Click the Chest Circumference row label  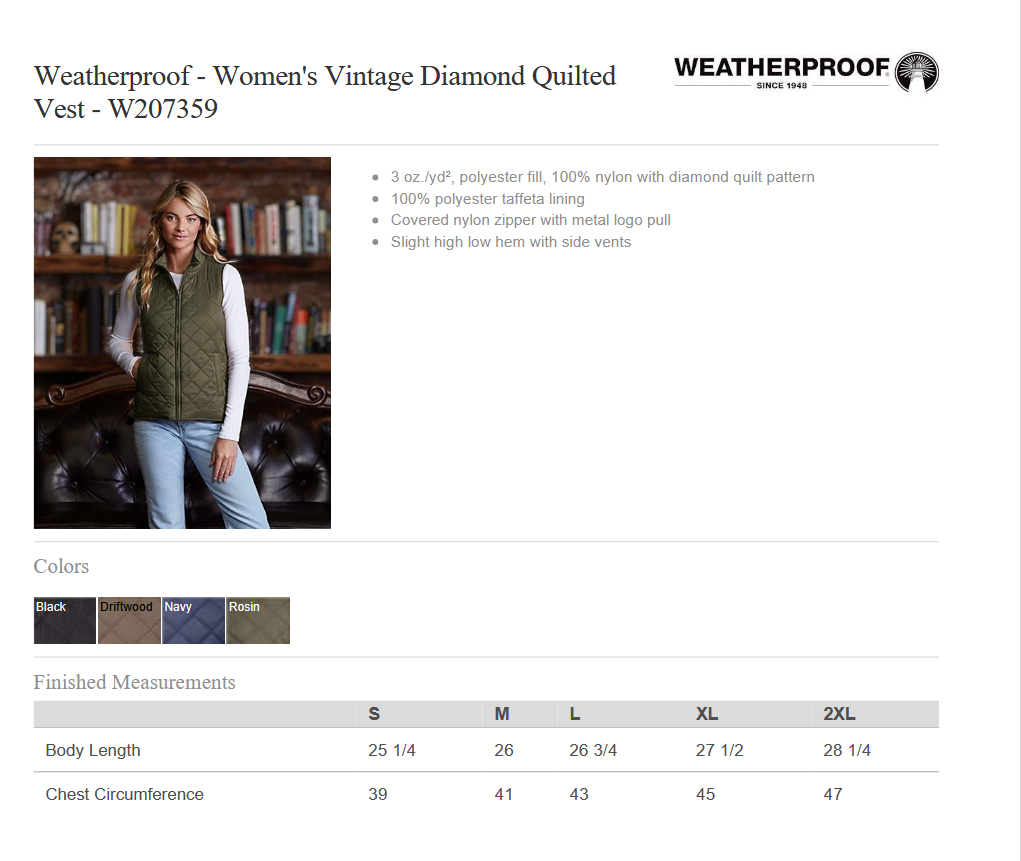[x=124, y=795]
